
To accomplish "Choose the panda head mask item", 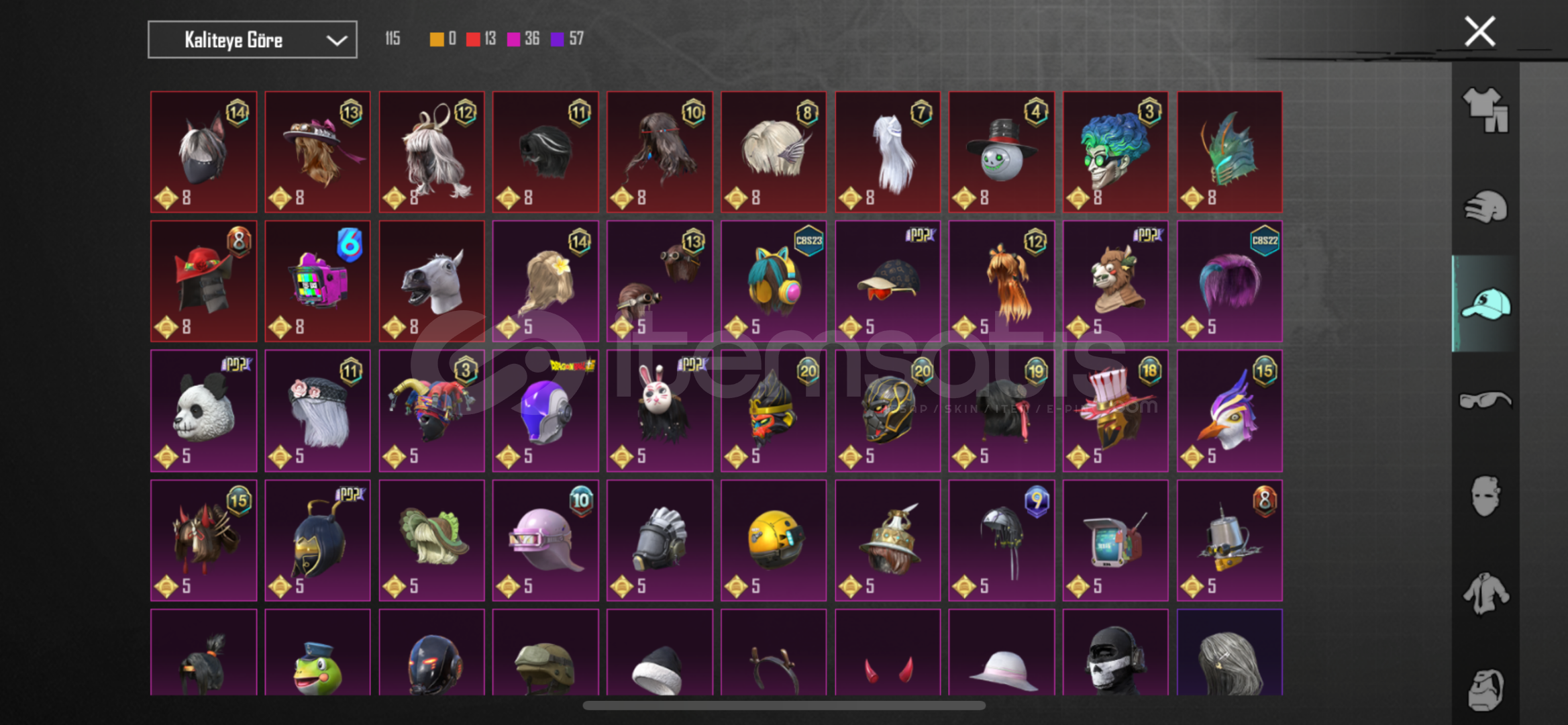I will coord(204,411).
